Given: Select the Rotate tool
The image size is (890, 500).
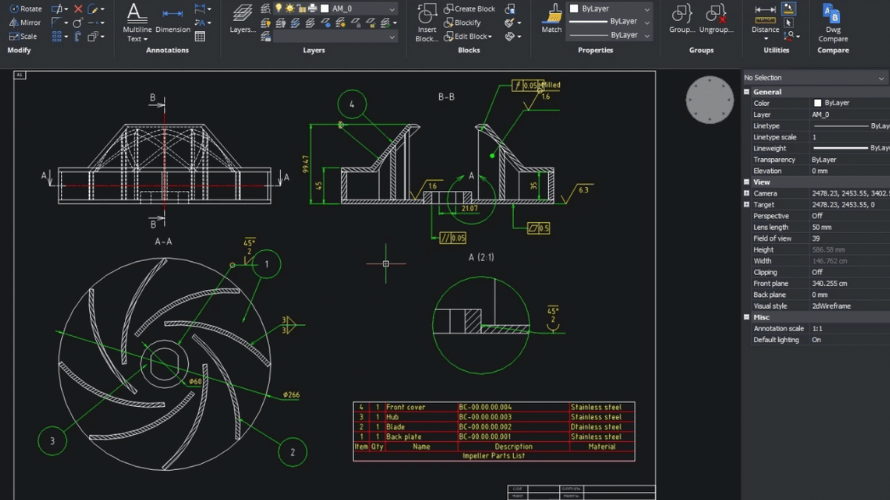Looking at the screenshot, I should (x=25, y=9).
